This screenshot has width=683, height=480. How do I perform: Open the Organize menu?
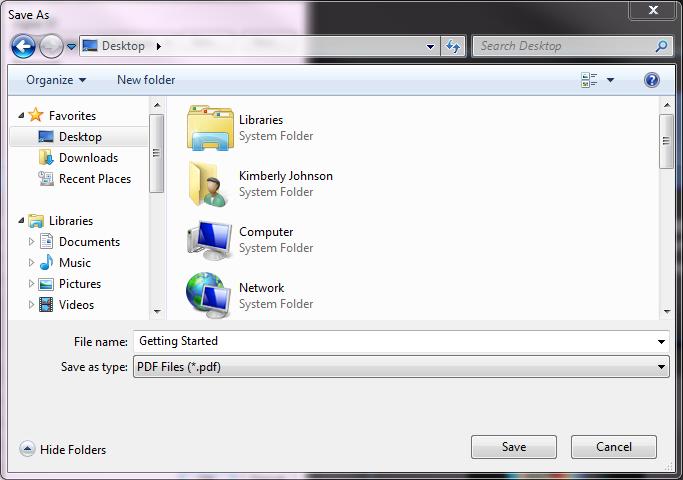click(56, 80)
